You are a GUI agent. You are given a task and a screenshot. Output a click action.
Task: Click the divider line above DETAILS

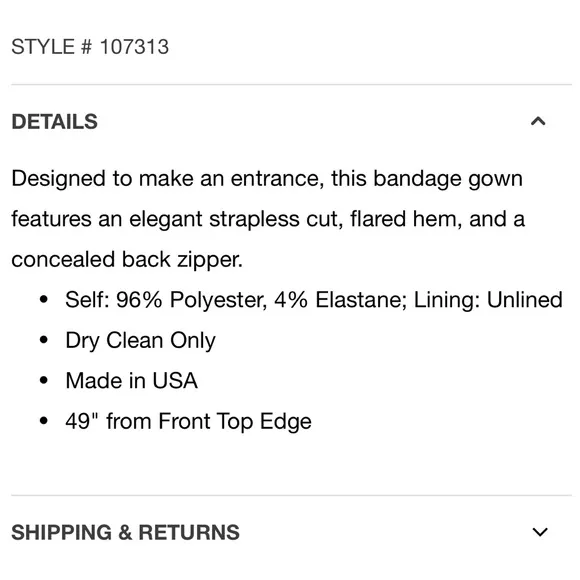pyautogui.click(x=291, y=84)
